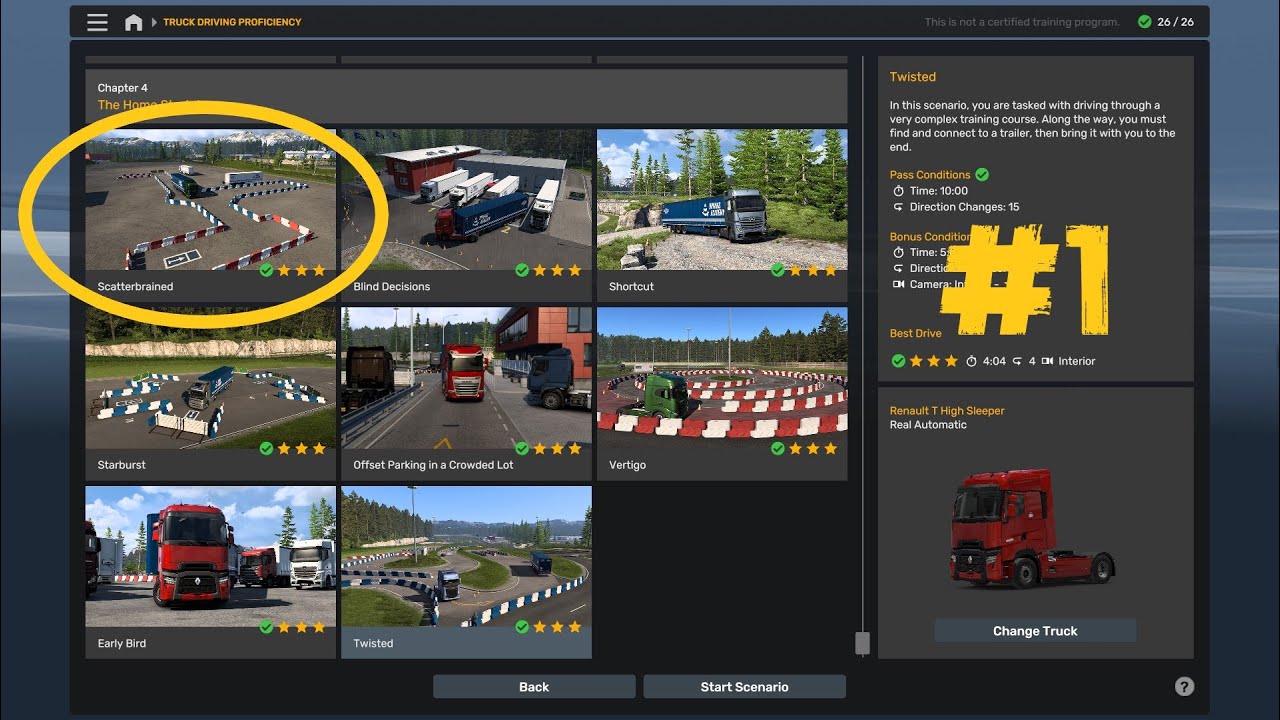Click the 'Chapter 4' header text

pos(123,88)
